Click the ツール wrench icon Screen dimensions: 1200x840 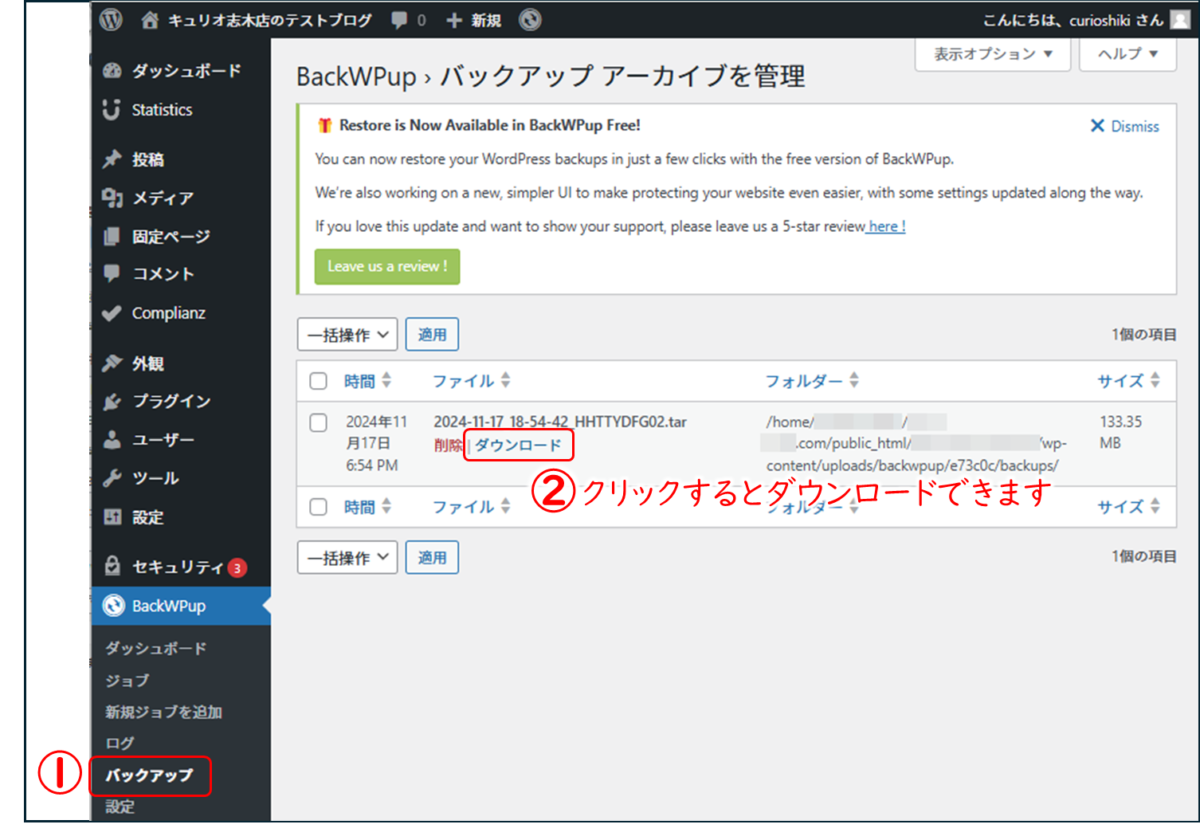[x=112, y=478]
